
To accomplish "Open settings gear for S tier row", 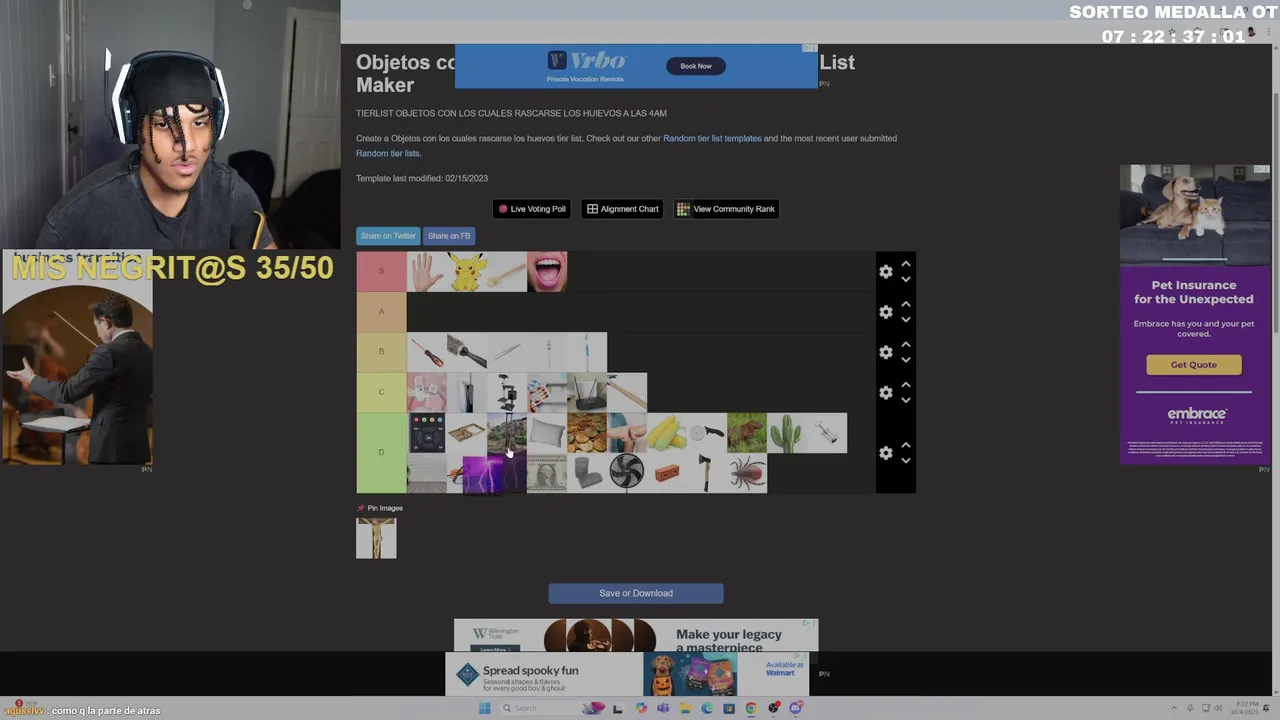I will coord(885,271).
